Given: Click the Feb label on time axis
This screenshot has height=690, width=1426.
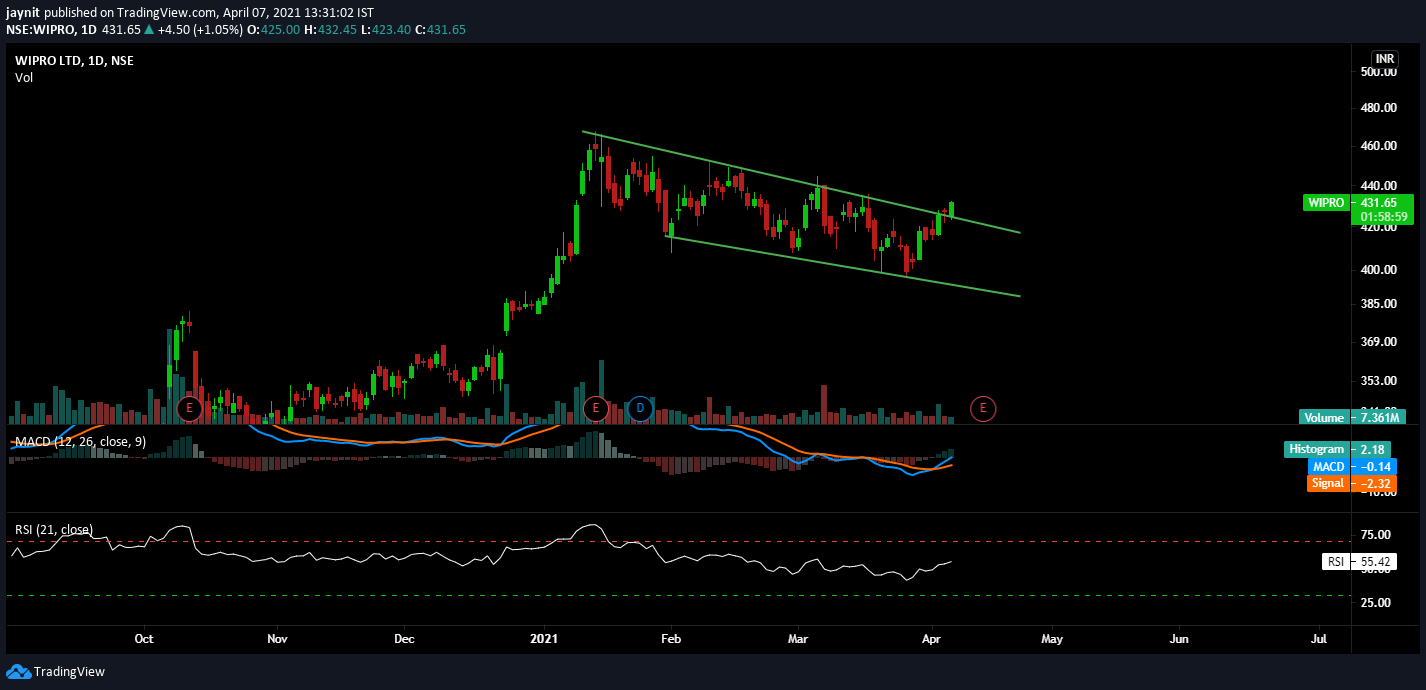Looking at the screenshot, I should click(671, 638).
